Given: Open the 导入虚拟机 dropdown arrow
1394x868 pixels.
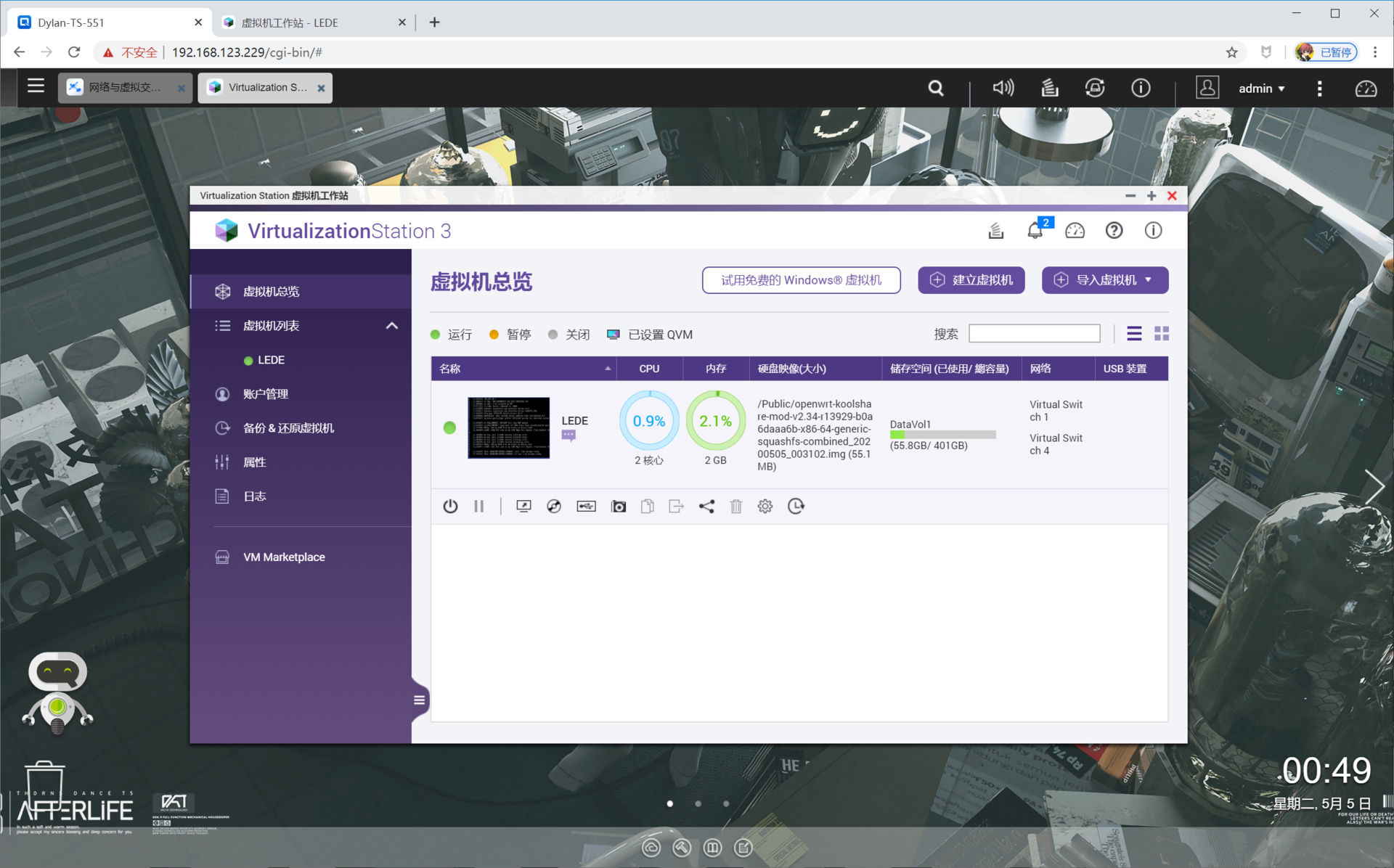Looking at the screenshot, I should (1149, 280).
